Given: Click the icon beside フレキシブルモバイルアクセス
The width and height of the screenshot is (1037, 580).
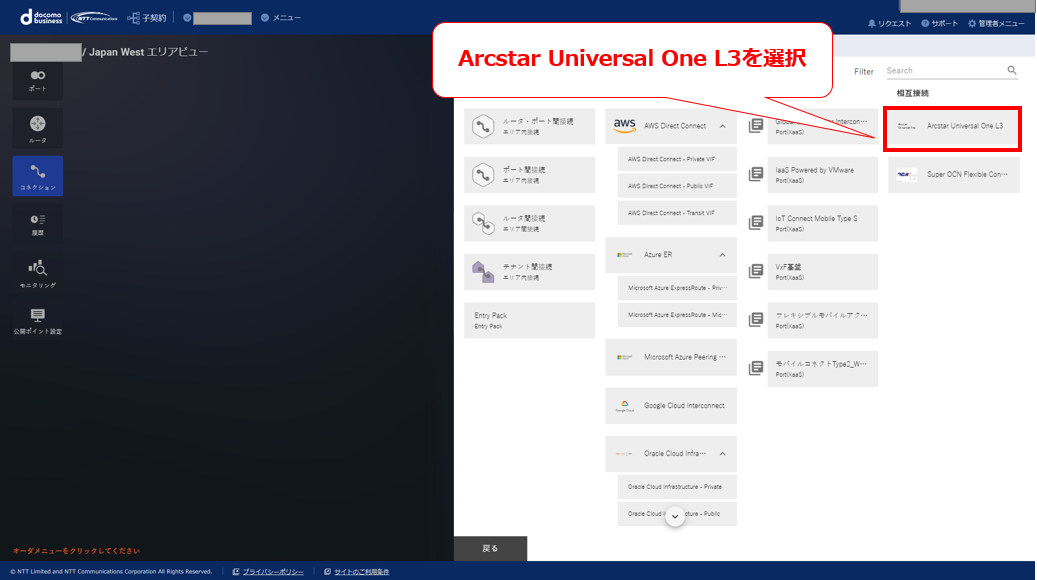Looking at the screenshot, I should tap(756, 319).
